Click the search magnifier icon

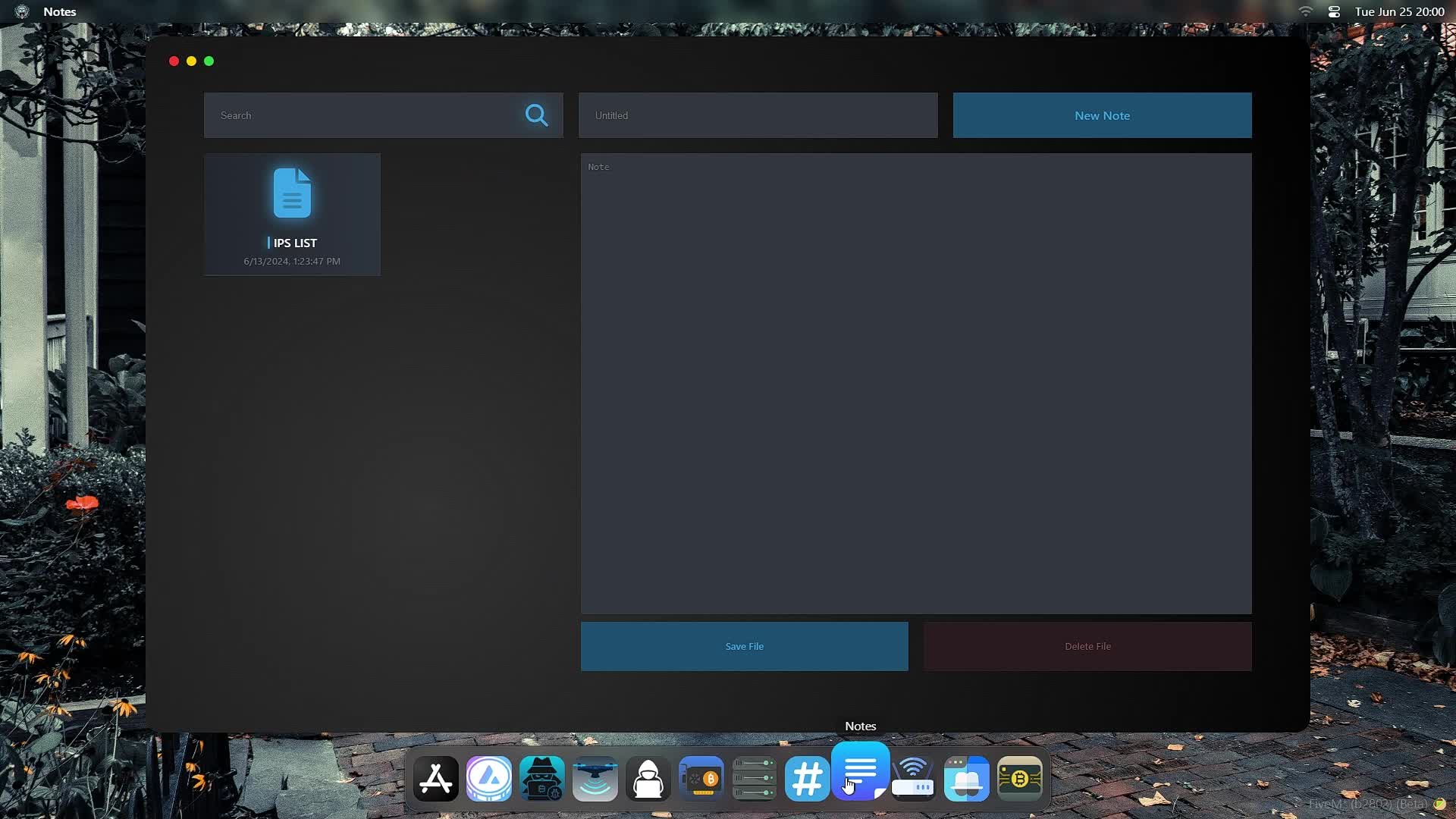(536, 115)
